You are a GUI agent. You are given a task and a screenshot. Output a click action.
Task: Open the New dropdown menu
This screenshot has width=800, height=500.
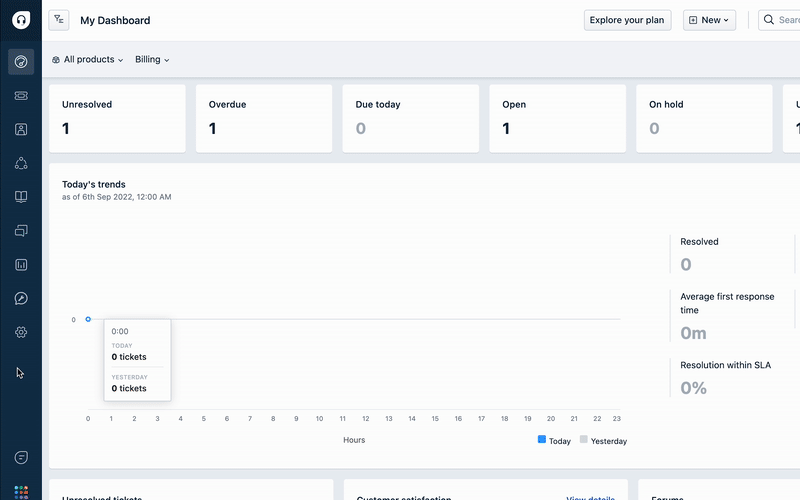point(709,20)
